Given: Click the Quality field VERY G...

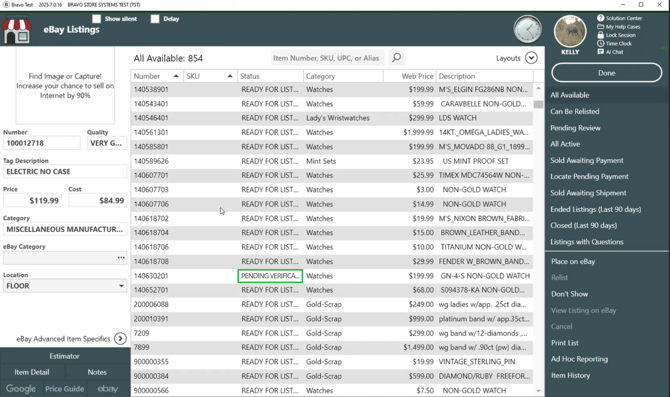Looking at the screenshot, I should pos(107,143).
